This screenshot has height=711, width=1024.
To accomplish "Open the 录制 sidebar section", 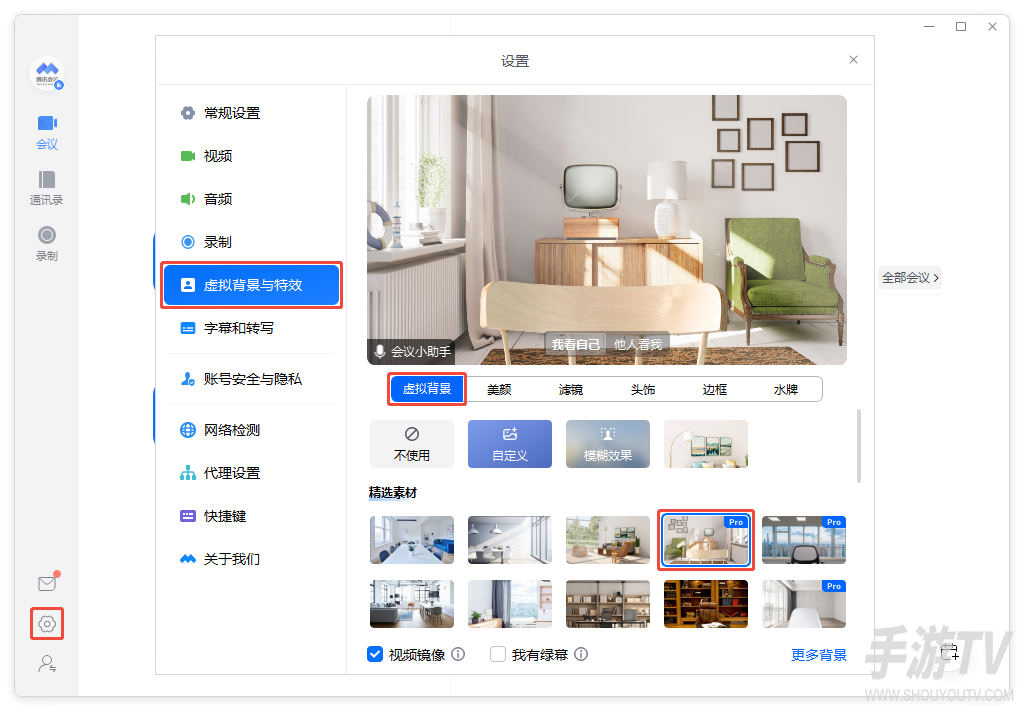I will pos(46,244).
